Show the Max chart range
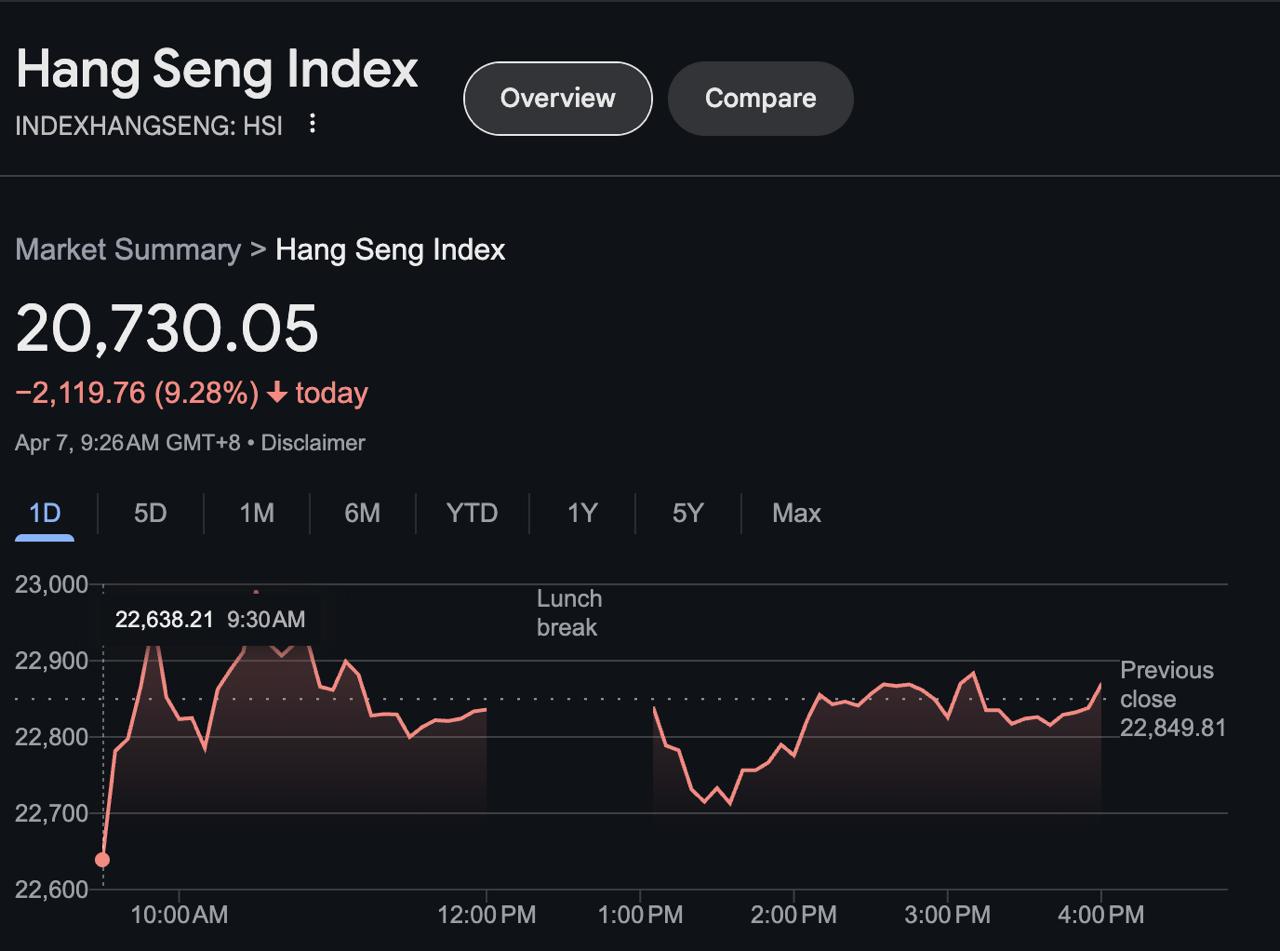This screenshot has width=1280, height=951. pos(796,513)
